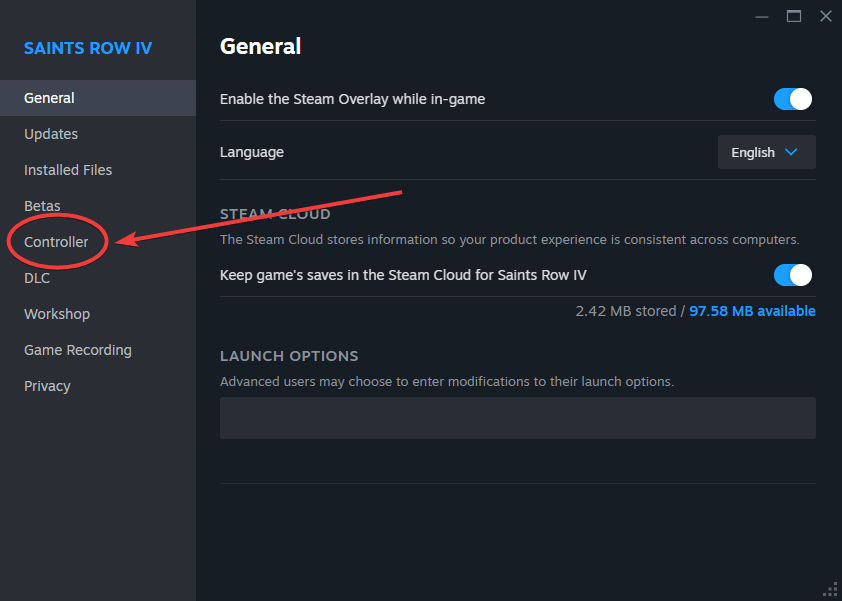Close the Saints Row IV properties window
This screenshot has width=842, height=601.
[x=826, y=17]
